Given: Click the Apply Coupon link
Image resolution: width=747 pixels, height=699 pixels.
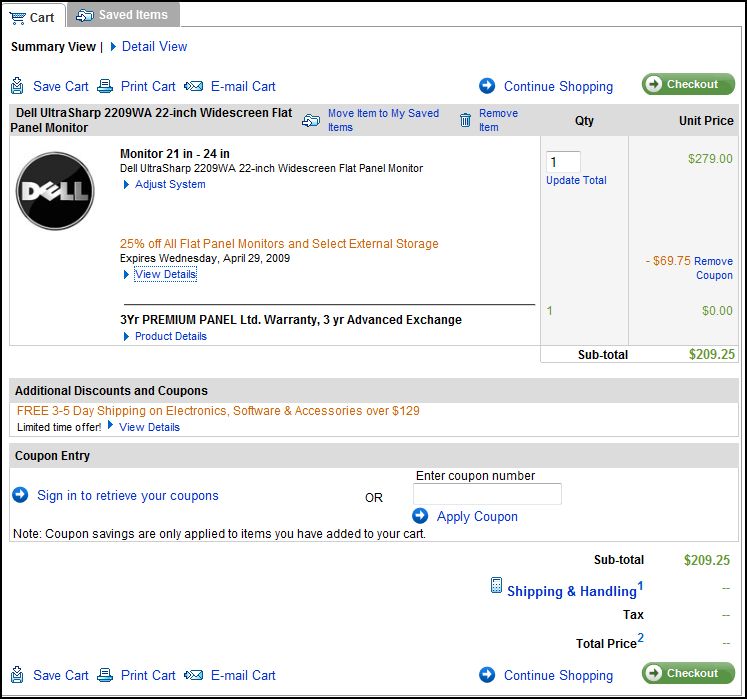Looking at the screenshot, I should coord(477,516).
